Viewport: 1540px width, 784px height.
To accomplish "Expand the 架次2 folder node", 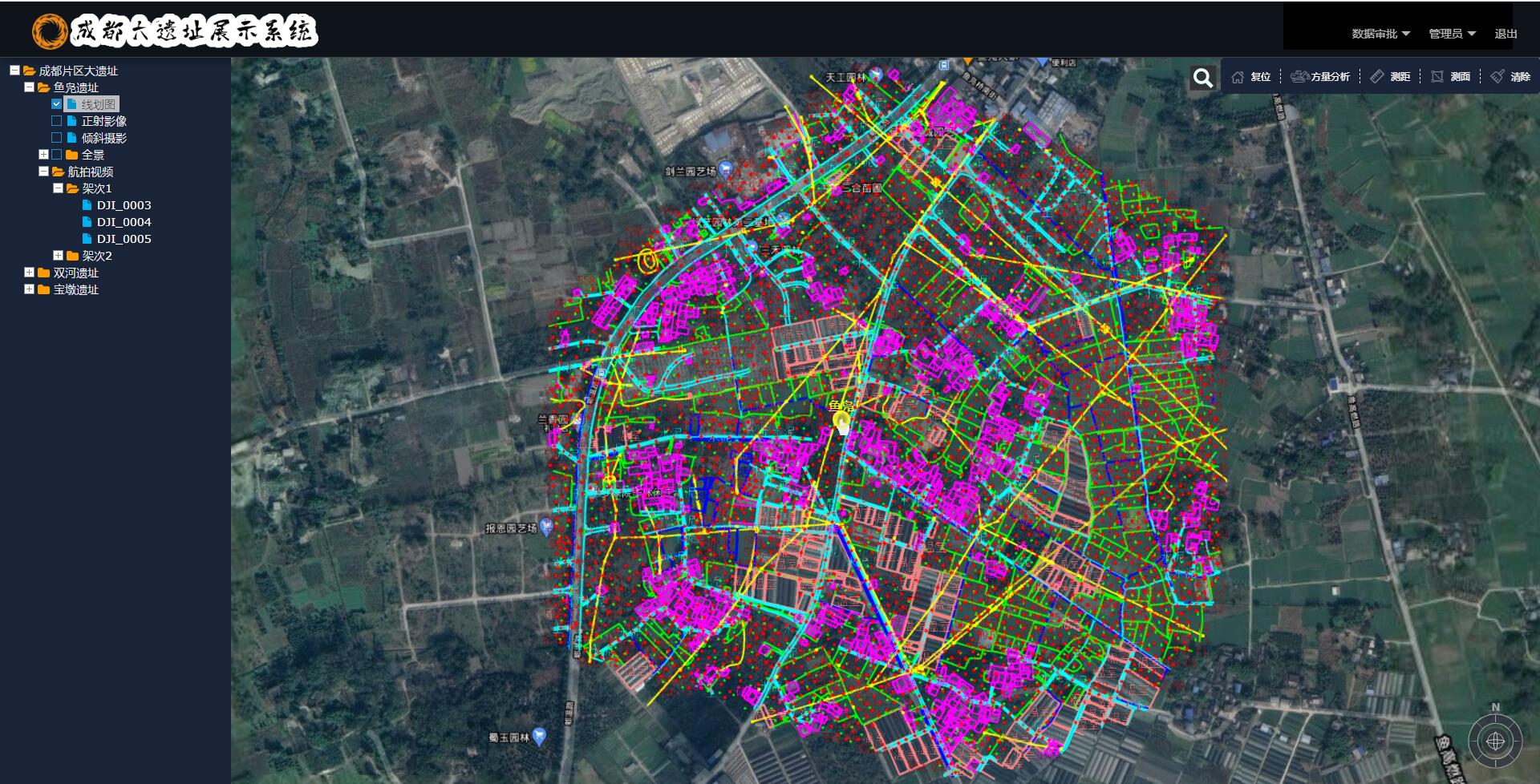I will click(58, 256).
